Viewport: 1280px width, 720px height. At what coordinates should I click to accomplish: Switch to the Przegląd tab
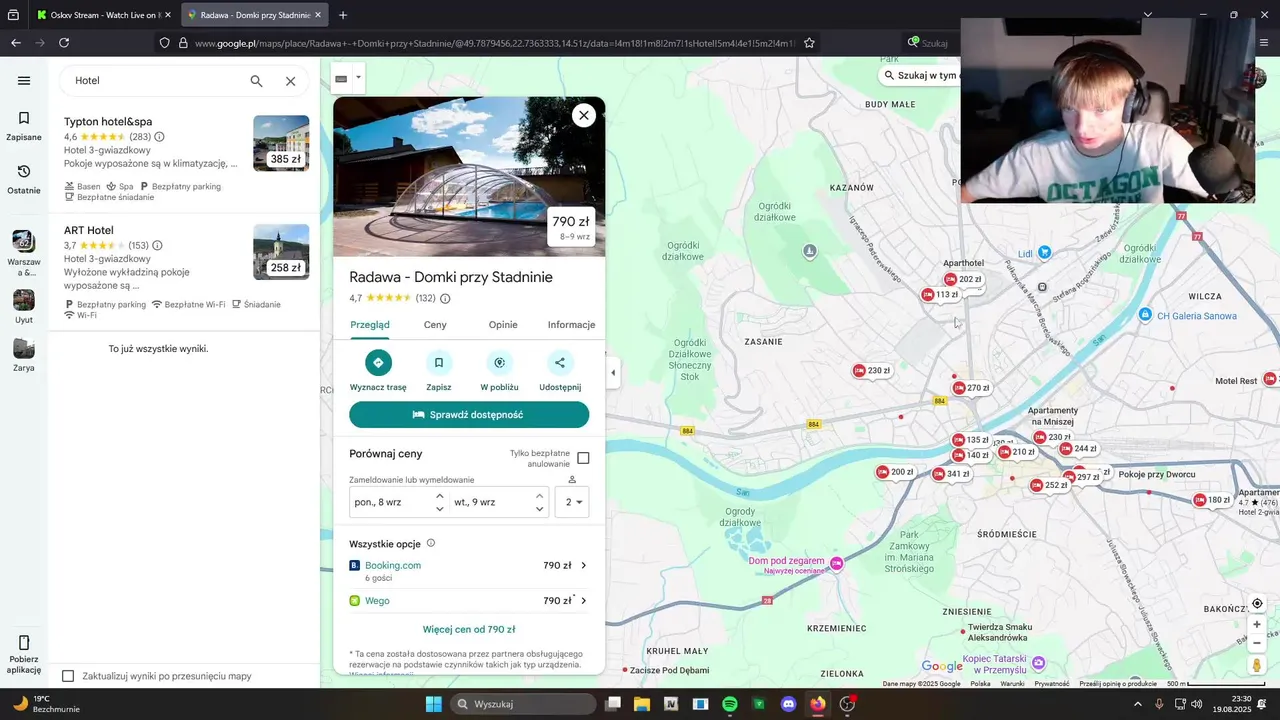point(370,325)
